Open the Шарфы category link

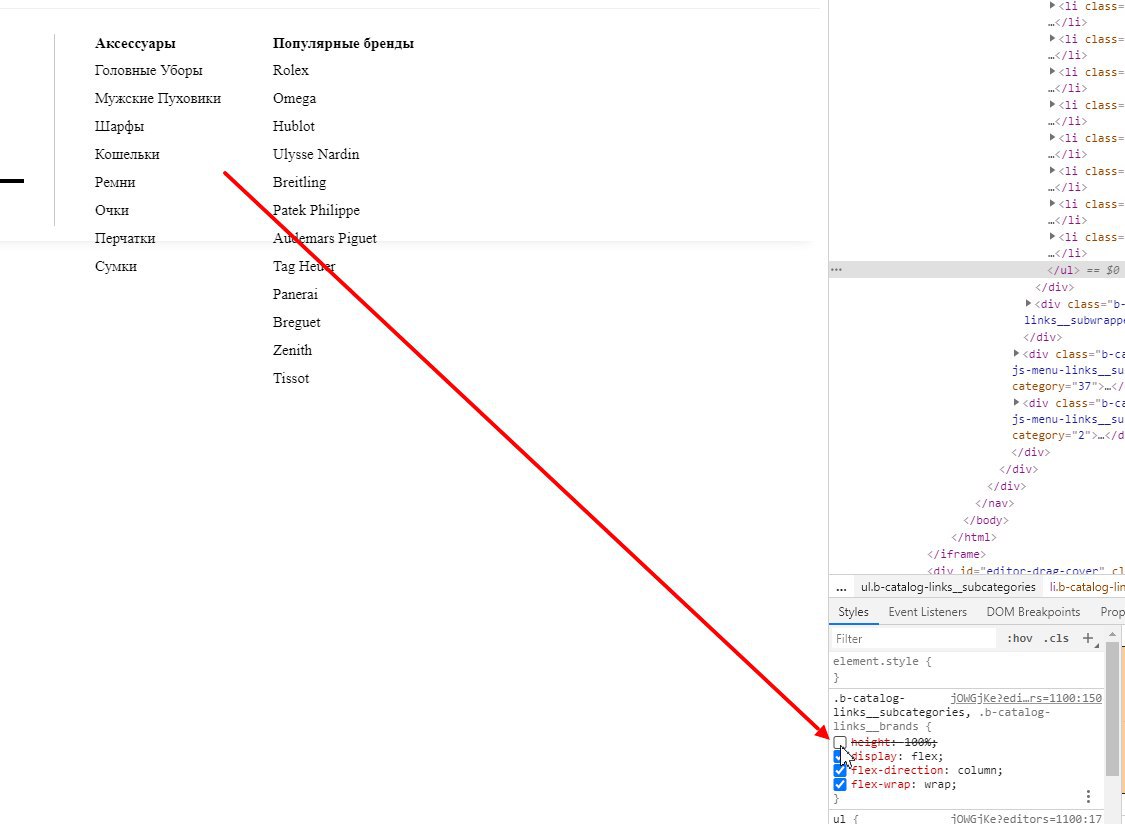click(x=119, y=126)
